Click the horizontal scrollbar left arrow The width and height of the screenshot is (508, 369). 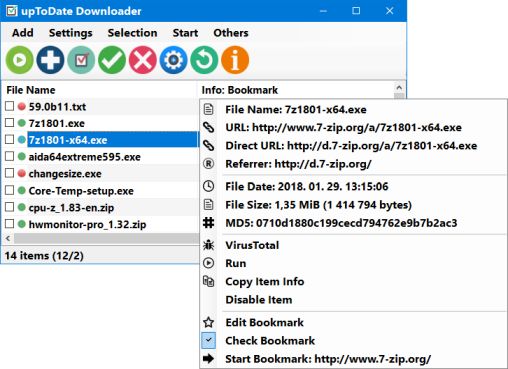click(8, 238)
